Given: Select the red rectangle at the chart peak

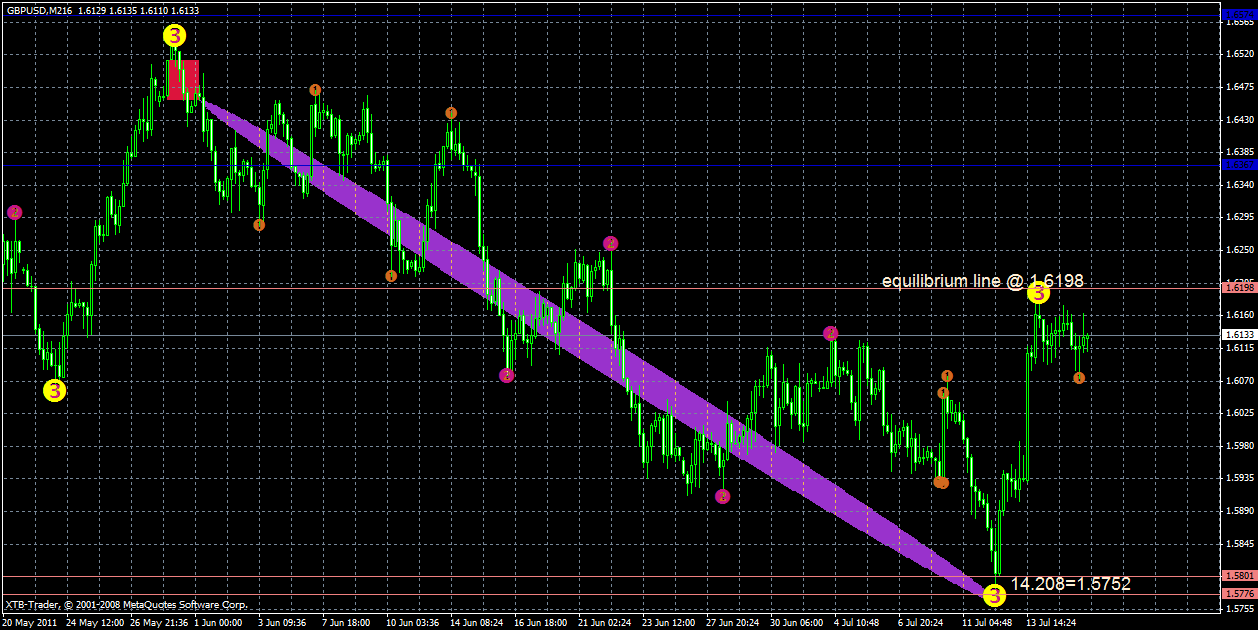Looking at the screenshot, I should (x=183, y=80).
